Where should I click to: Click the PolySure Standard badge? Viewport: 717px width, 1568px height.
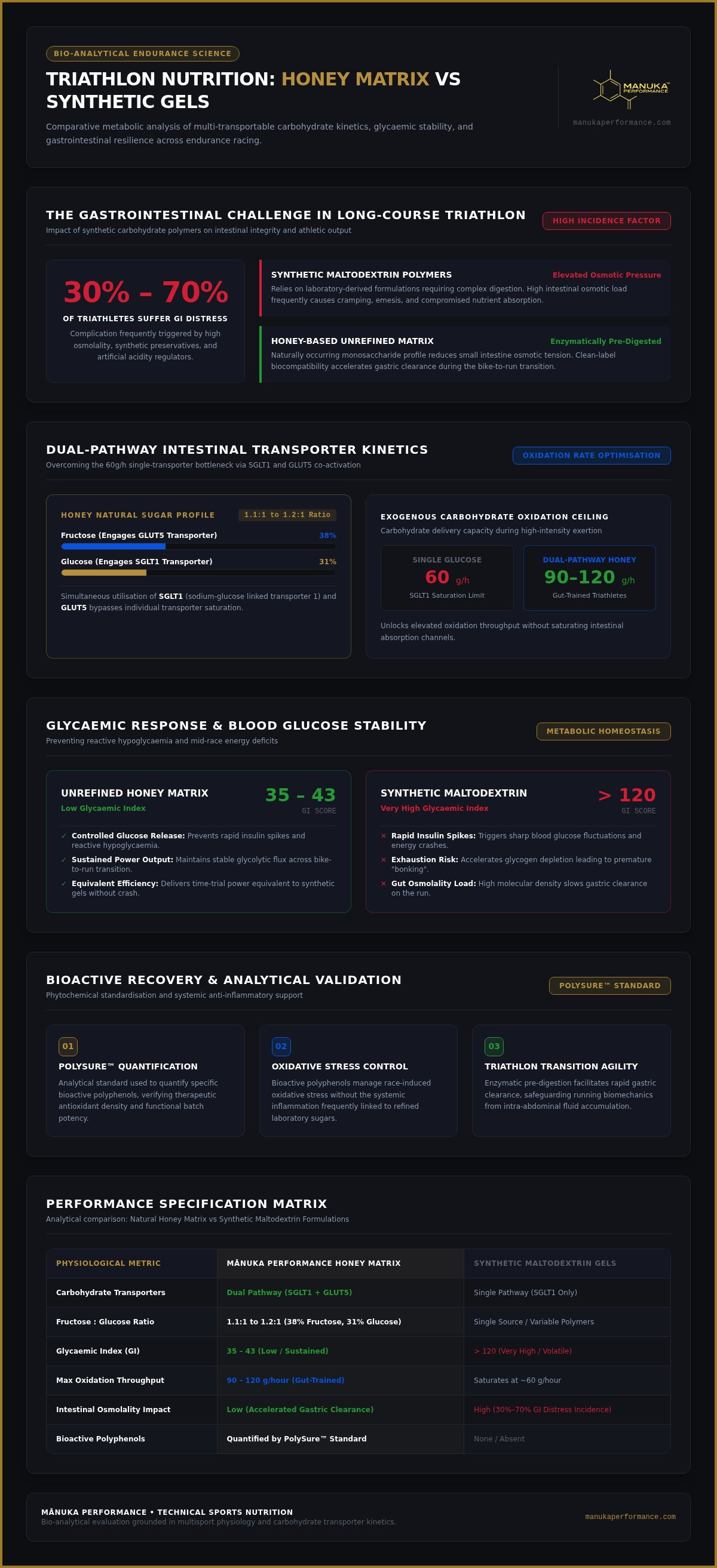[x=609, y=985]
